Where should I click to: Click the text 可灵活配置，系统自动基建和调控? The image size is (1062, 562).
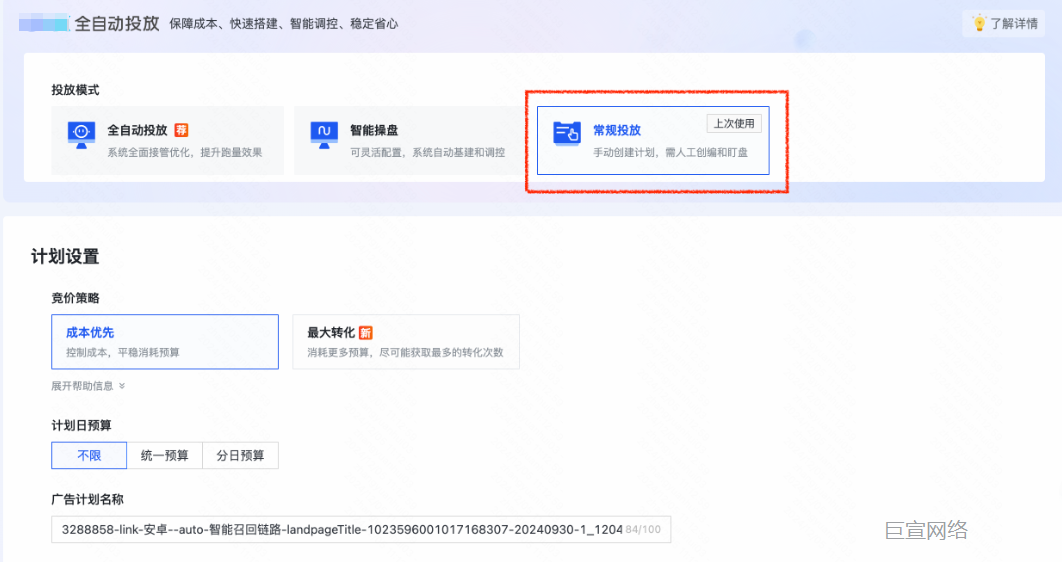(x=427, y=152)
